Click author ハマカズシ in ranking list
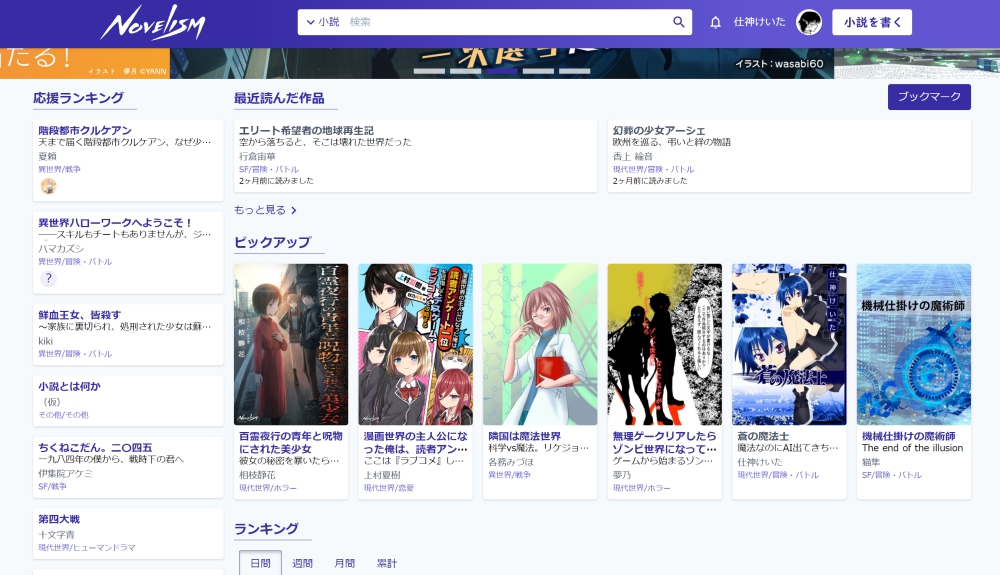1000x575 pixels. 61,249
